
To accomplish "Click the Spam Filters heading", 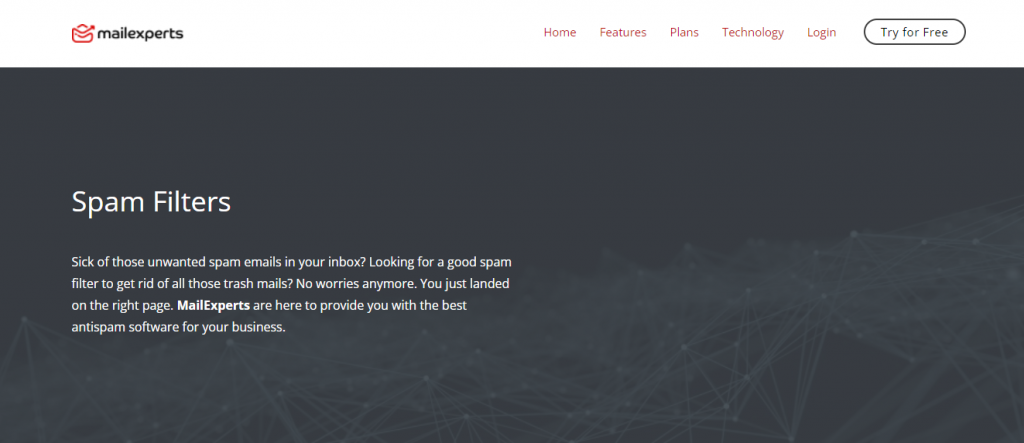I will pyautogui.click(x=151, y=202).
